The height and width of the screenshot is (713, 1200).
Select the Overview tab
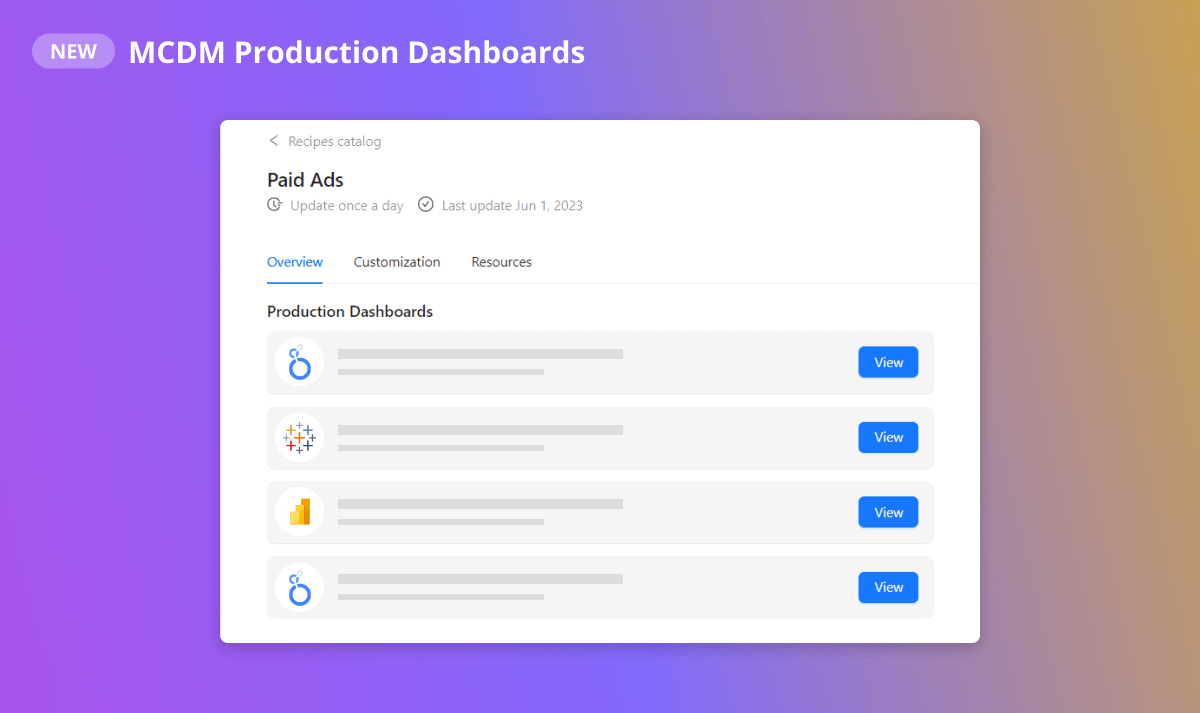tap(295, 262)
